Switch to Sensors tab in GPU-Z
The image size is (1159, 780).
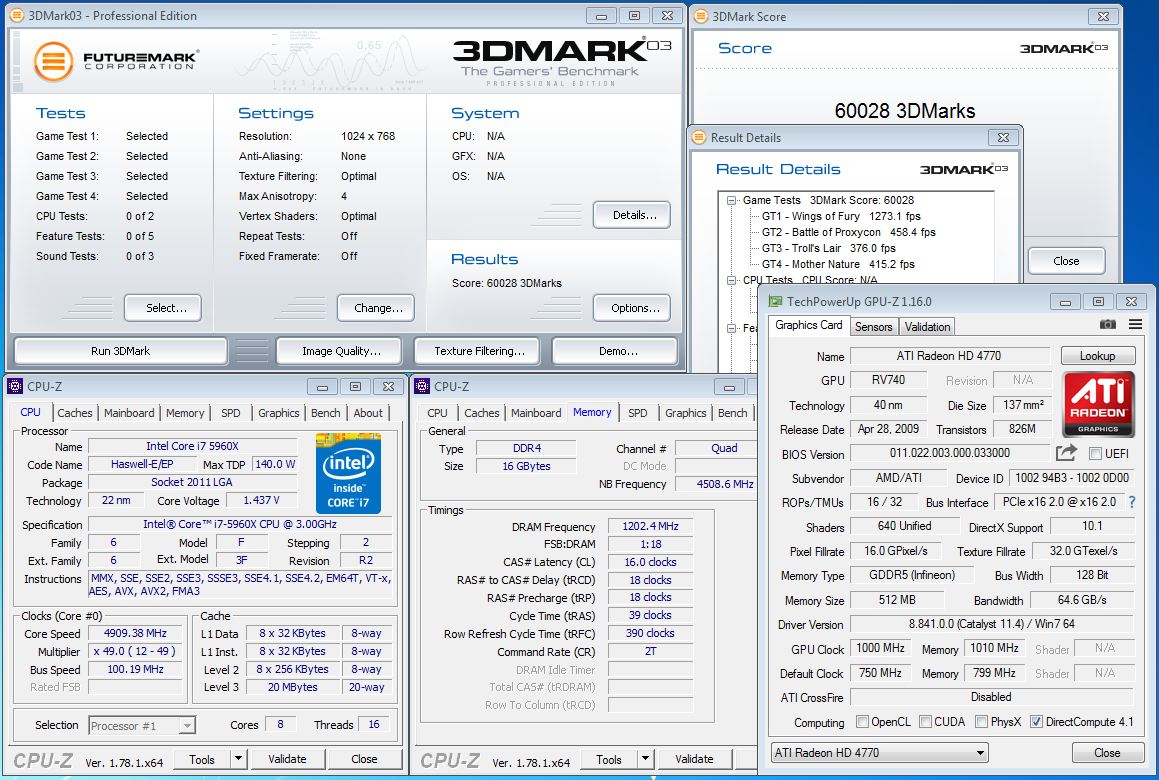874,327
